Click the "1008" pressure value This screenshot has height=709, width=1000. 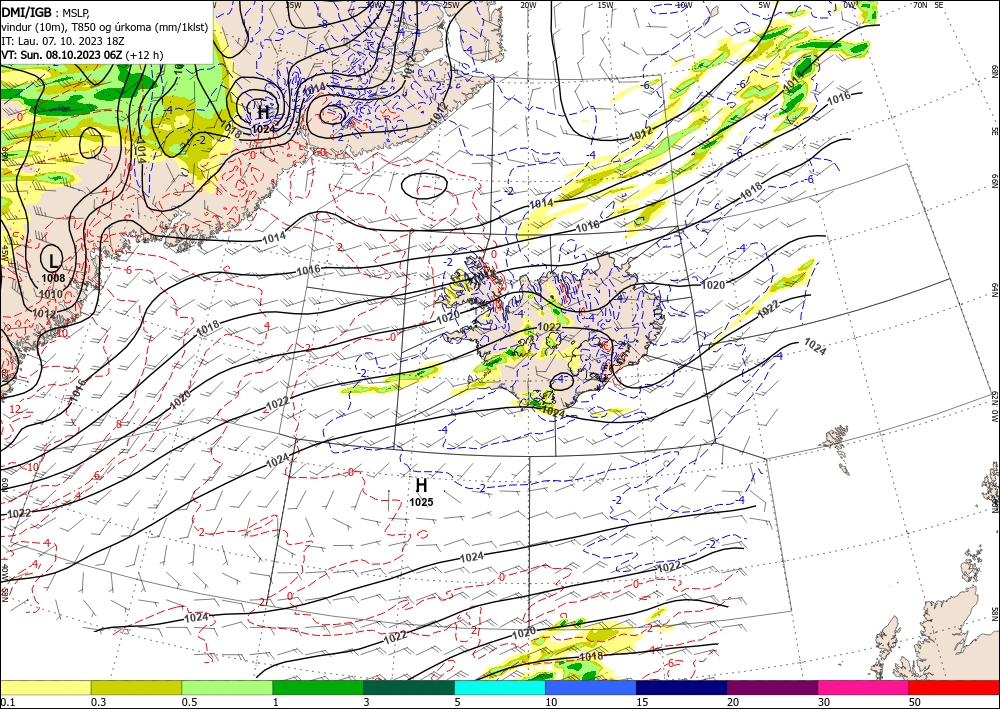[x=53, y=278]
